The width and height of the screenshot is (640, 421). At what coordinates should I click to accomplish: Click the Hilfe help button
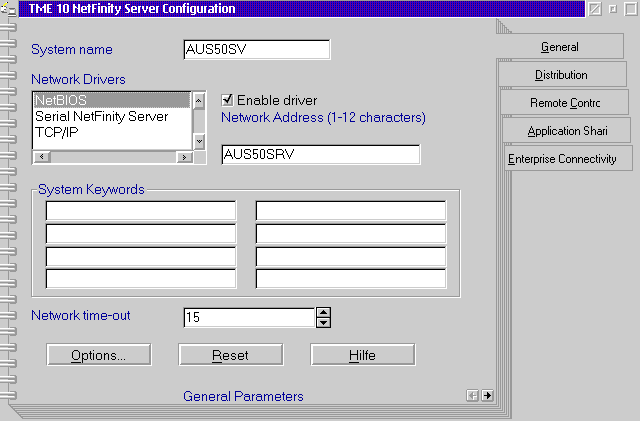pos(362,355)
